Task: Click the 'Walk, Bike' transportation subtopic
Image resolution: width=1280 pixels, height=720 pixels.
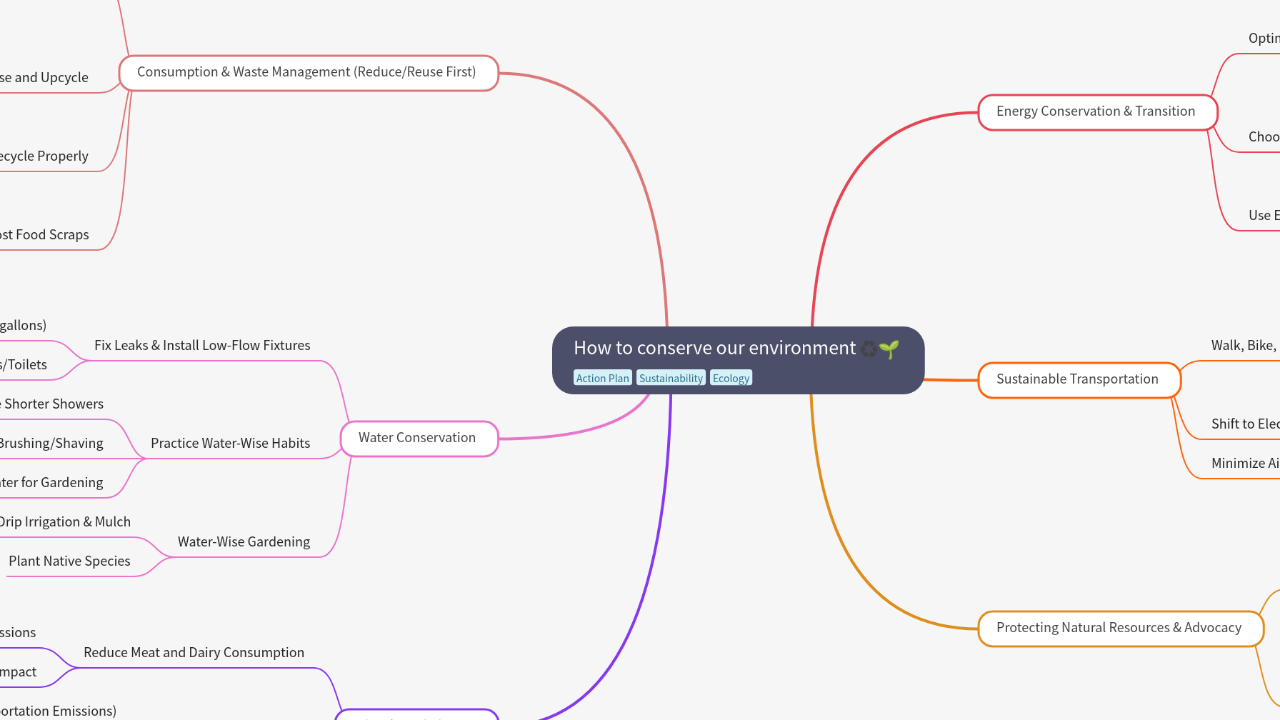Action: tap(1244, 346)
